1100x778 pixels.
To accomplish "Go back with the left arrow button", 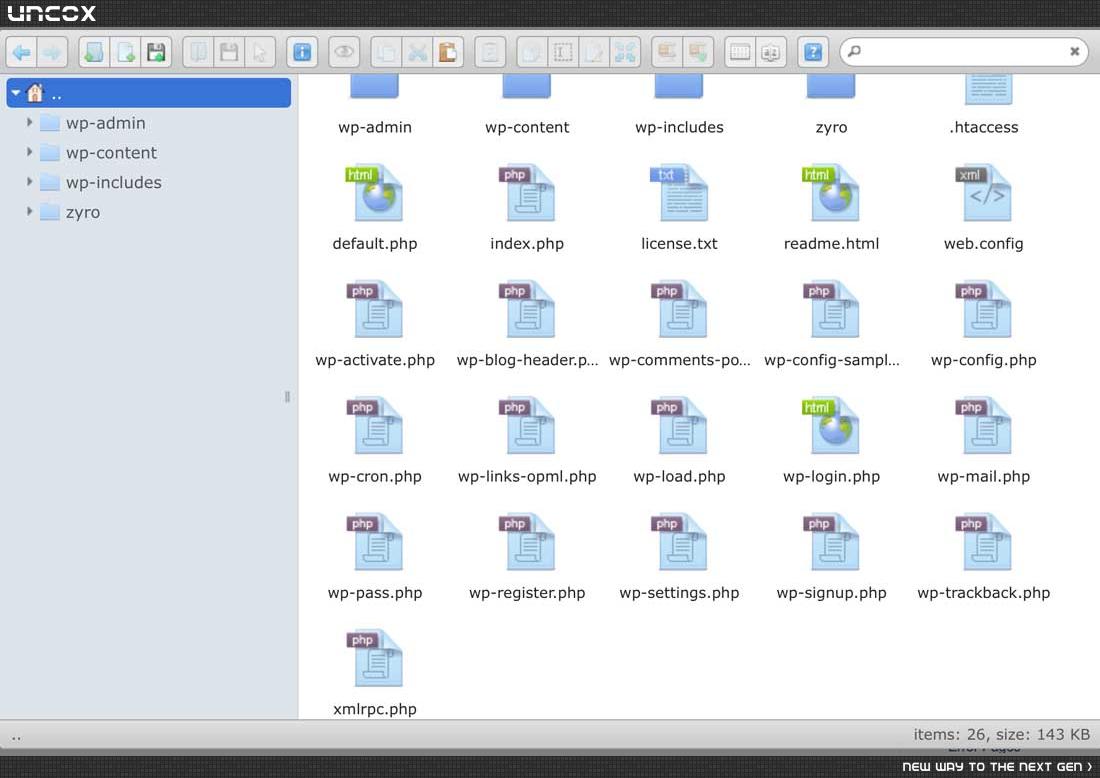I will (x=22, y=52).
